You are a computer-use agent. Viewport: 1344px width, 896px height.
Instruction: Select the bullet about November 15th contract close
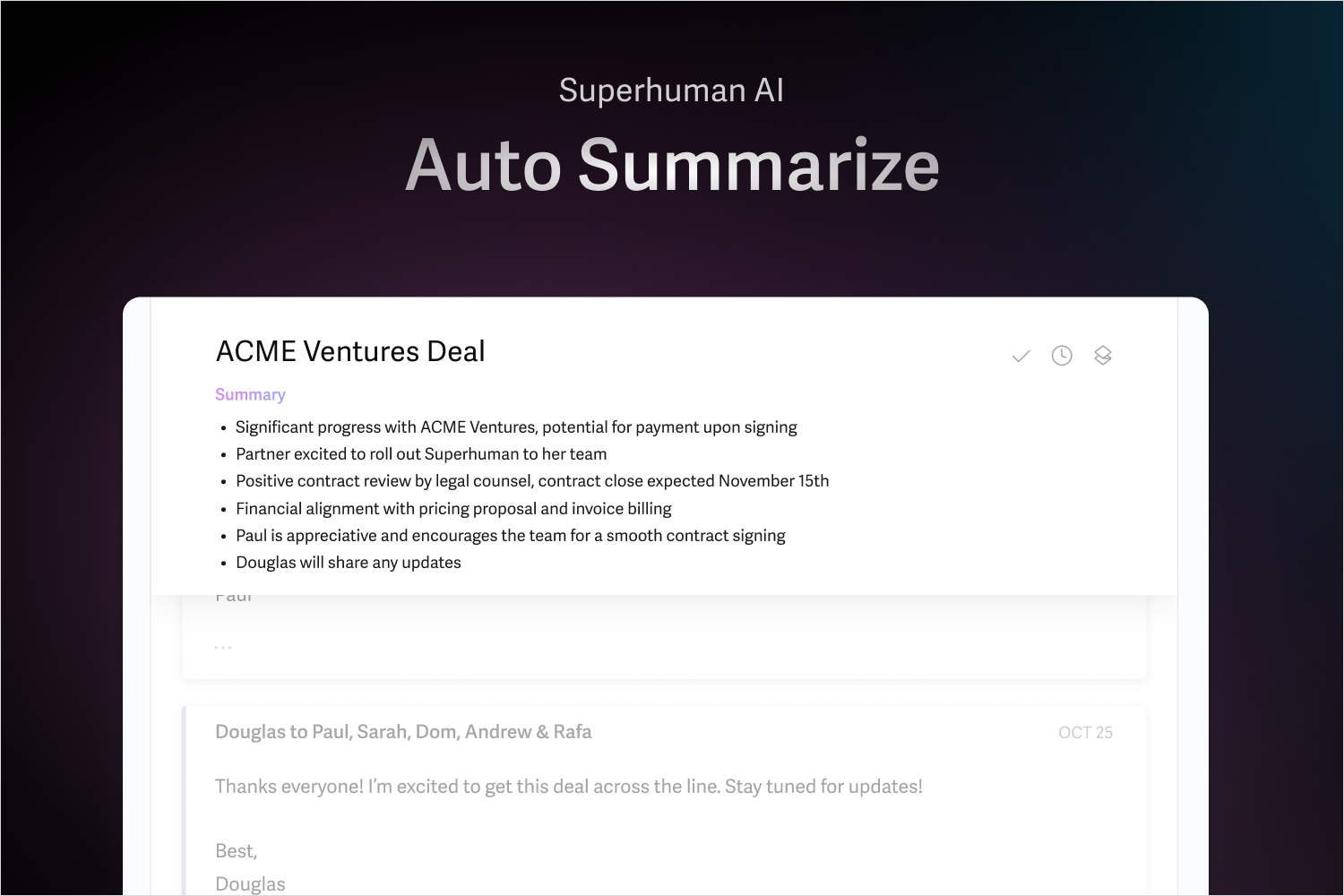click(x=531, y=480)
